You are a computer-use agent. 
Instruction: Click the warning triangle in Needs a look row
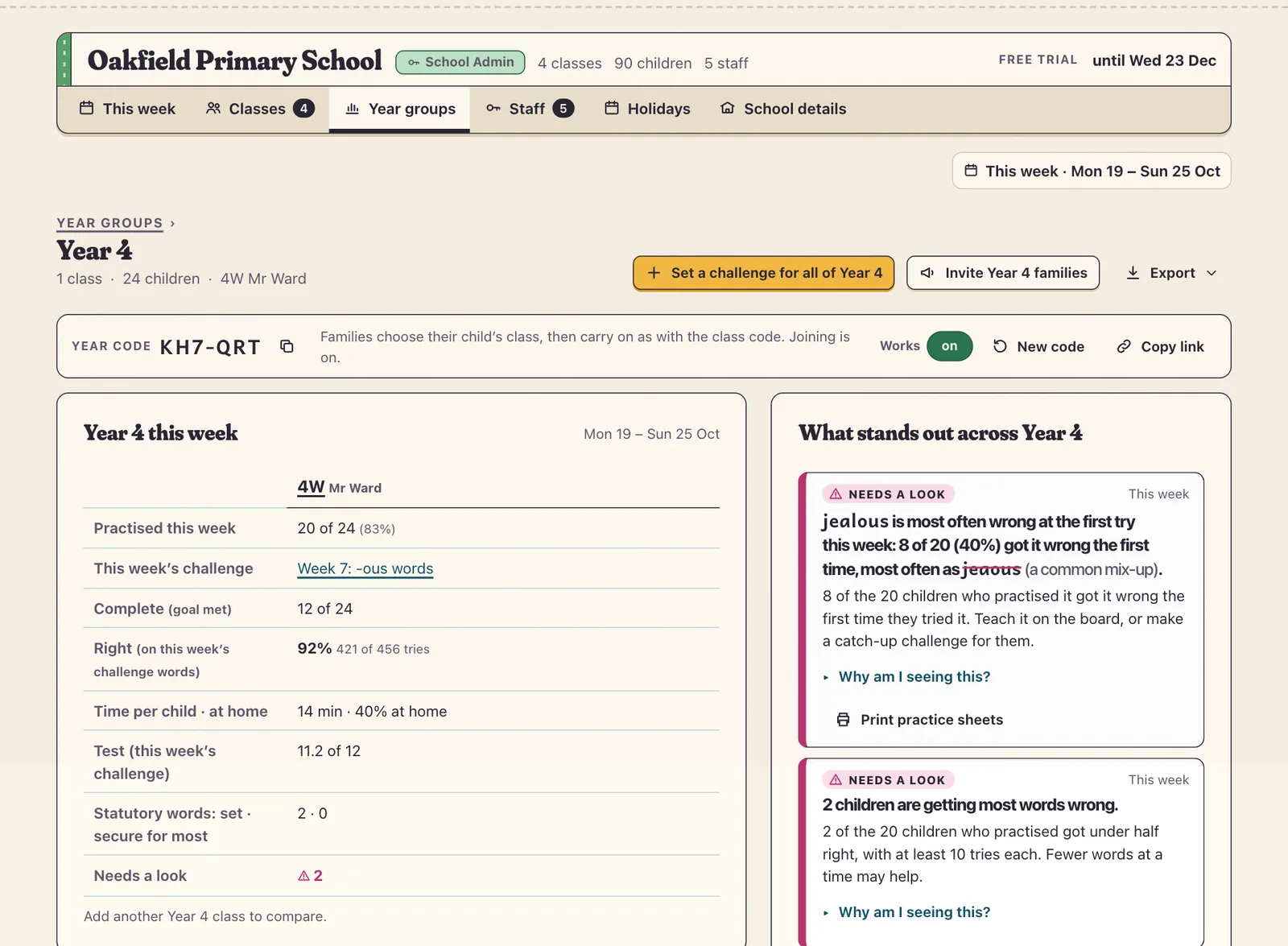pos(303,876)
